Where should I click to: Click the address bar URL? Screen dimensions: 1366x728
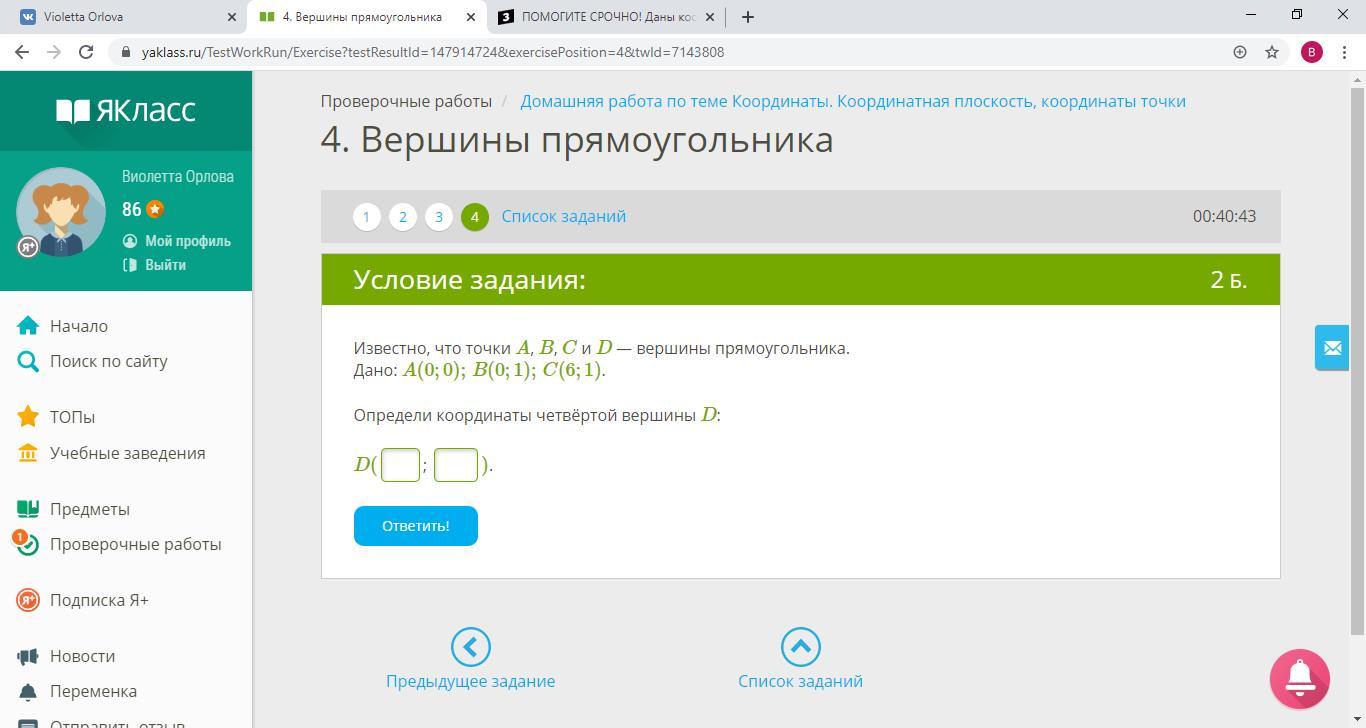[x=433, y=52]
